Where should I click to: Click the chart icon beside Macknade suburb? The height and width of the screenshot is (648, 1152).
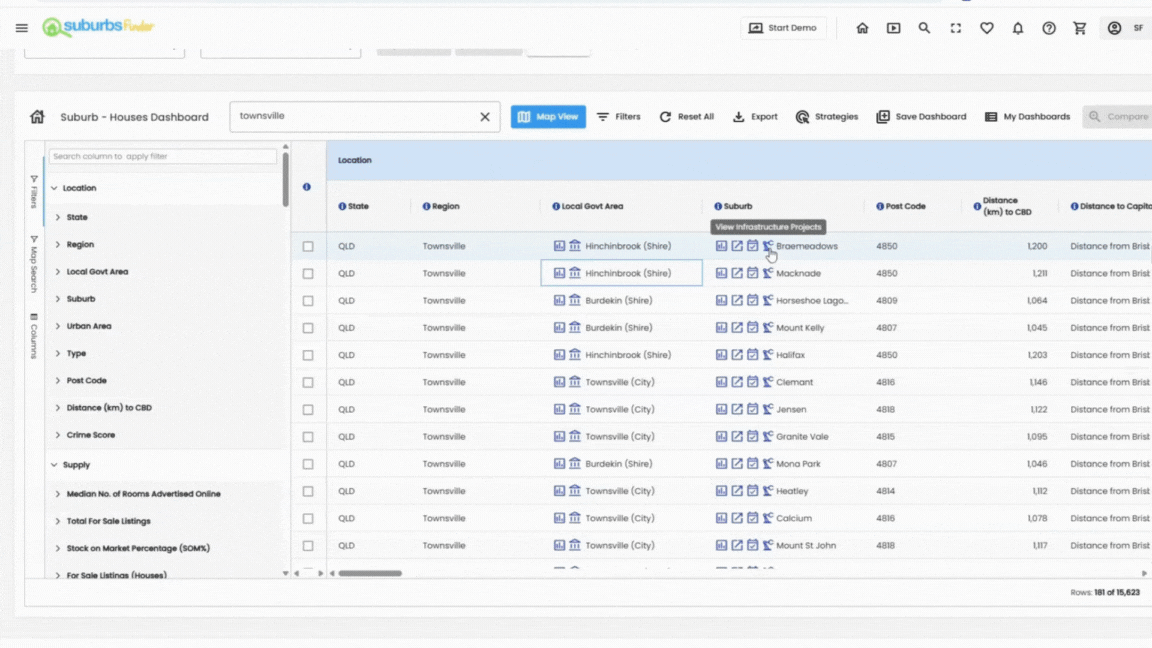click(x=721, y=273)
